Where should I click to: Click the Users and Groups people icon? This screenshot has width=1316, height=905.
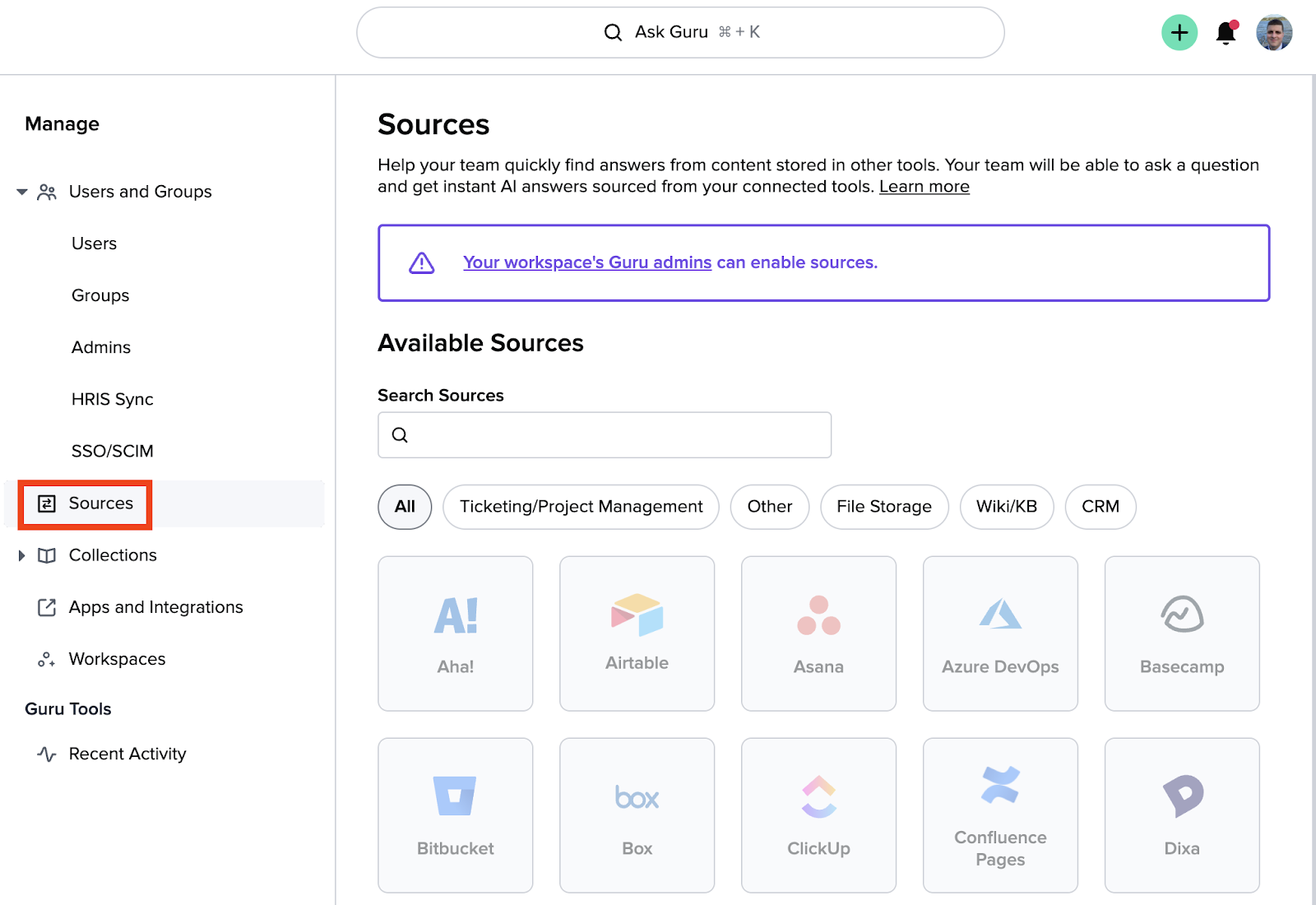pos(47,192)
